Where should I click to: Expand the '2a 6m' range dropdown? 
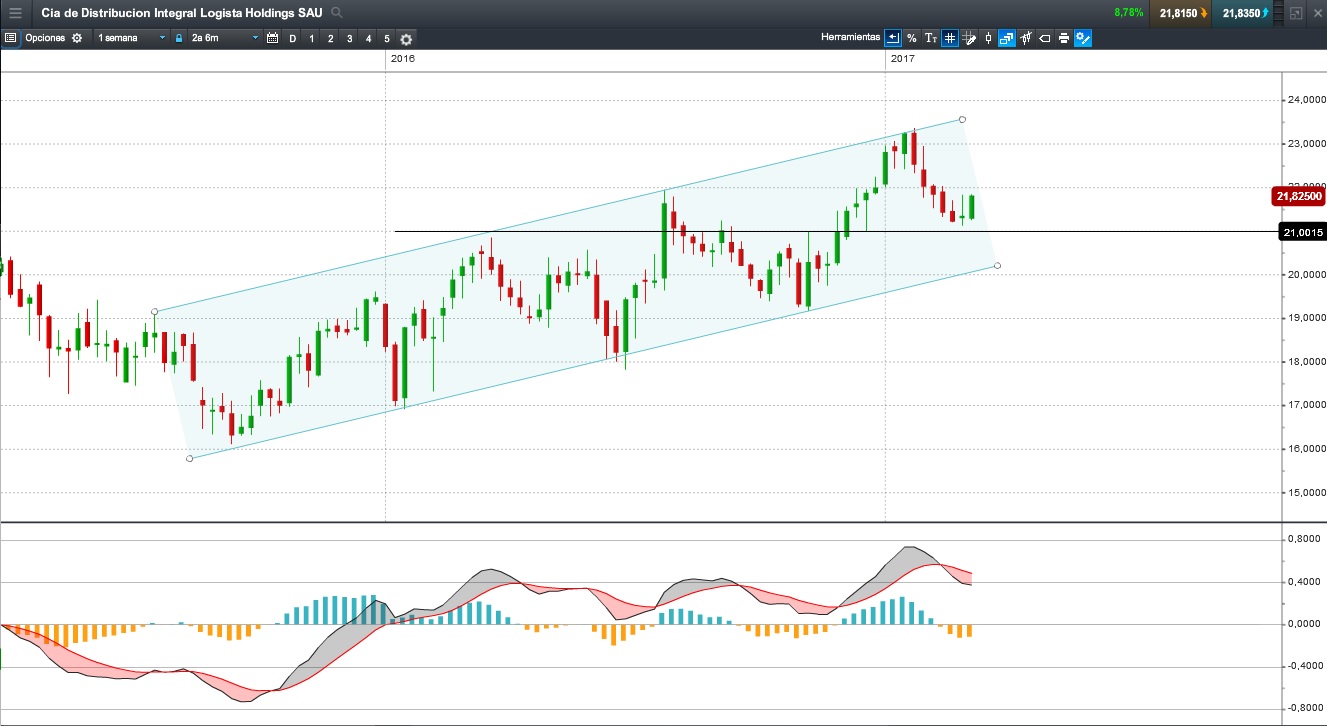[x=225, y=38]
